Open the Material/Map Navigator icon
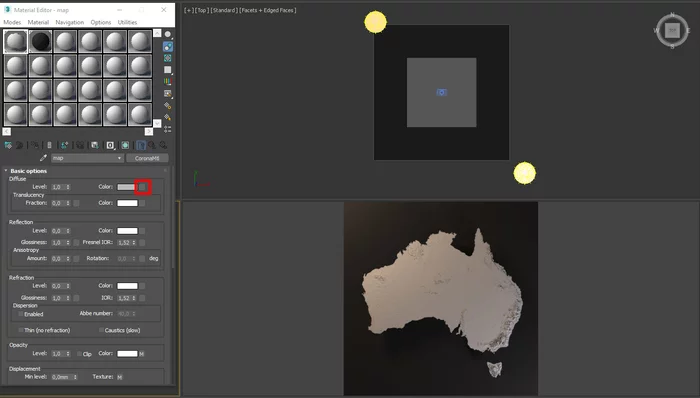The height and width of the screenshot is (398, 700). point(167,129)
